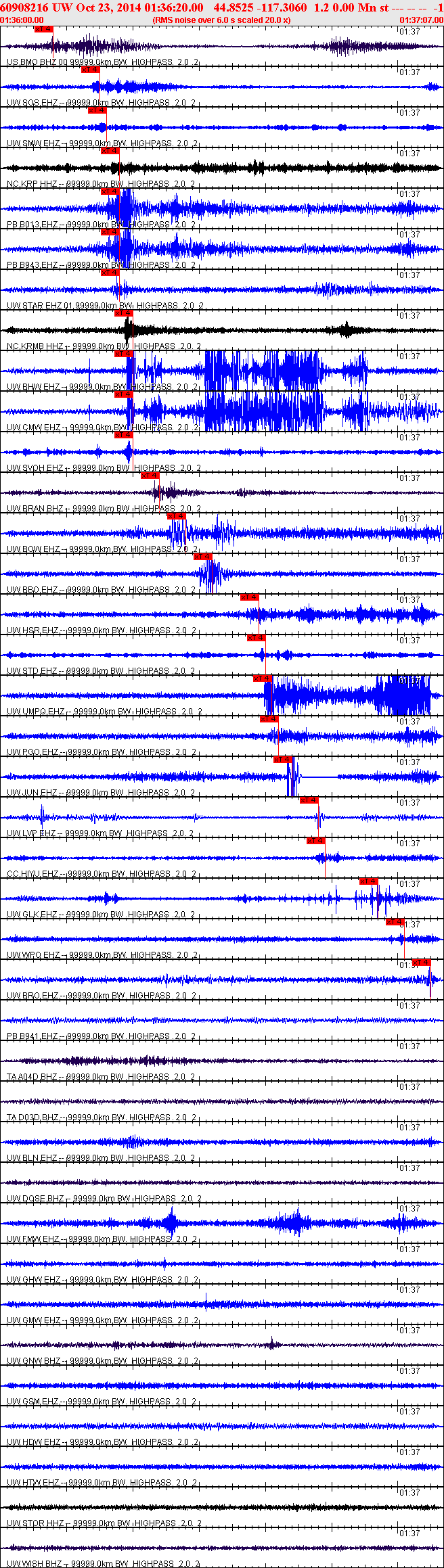This screenshot has width=444, height=1568.
Task: Click the UW WISH BHZ station label
Action: tap(104, 1564)
